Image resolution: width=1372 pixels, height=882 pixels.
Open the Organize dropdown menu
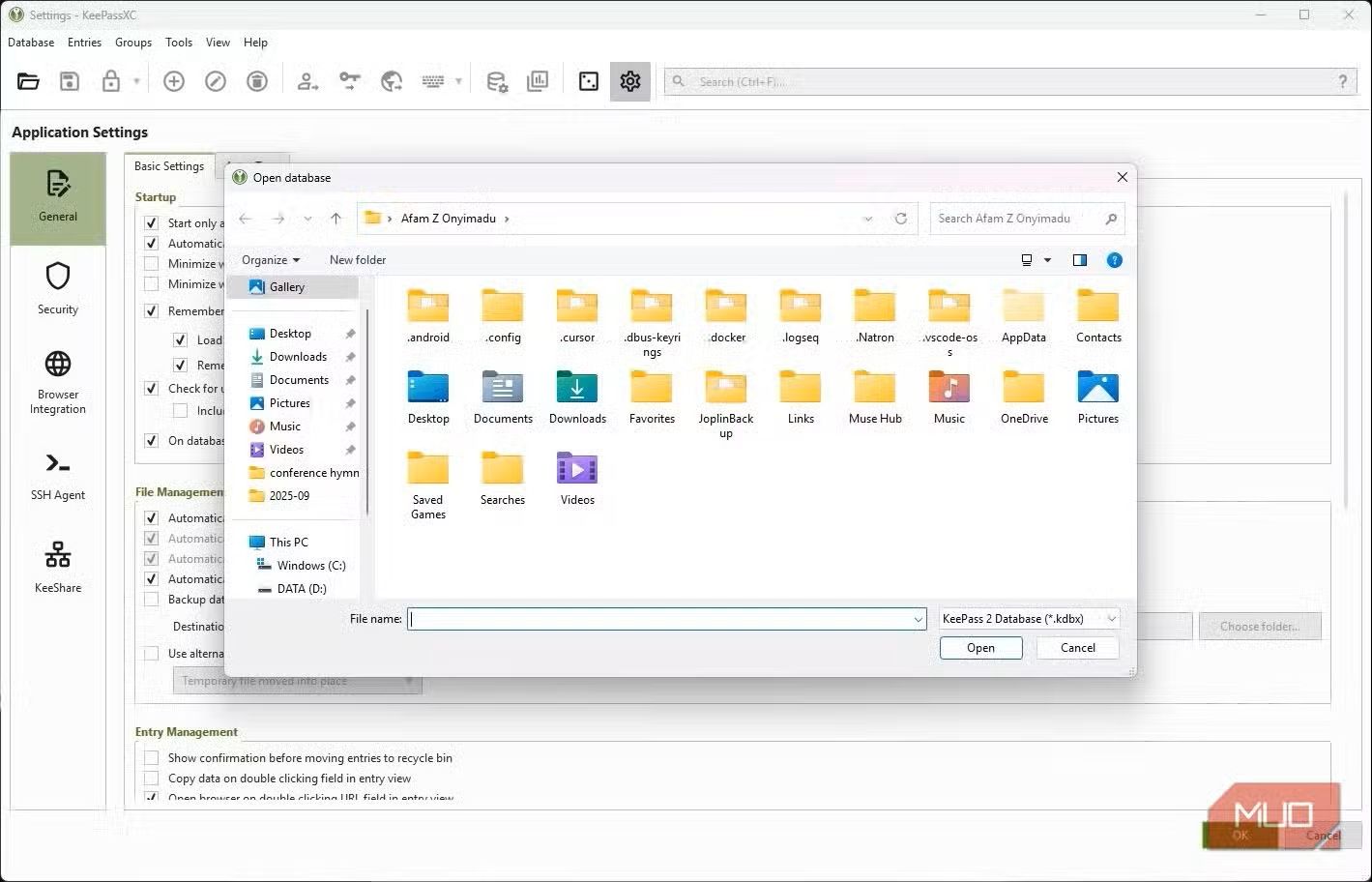tap(271, 260)
